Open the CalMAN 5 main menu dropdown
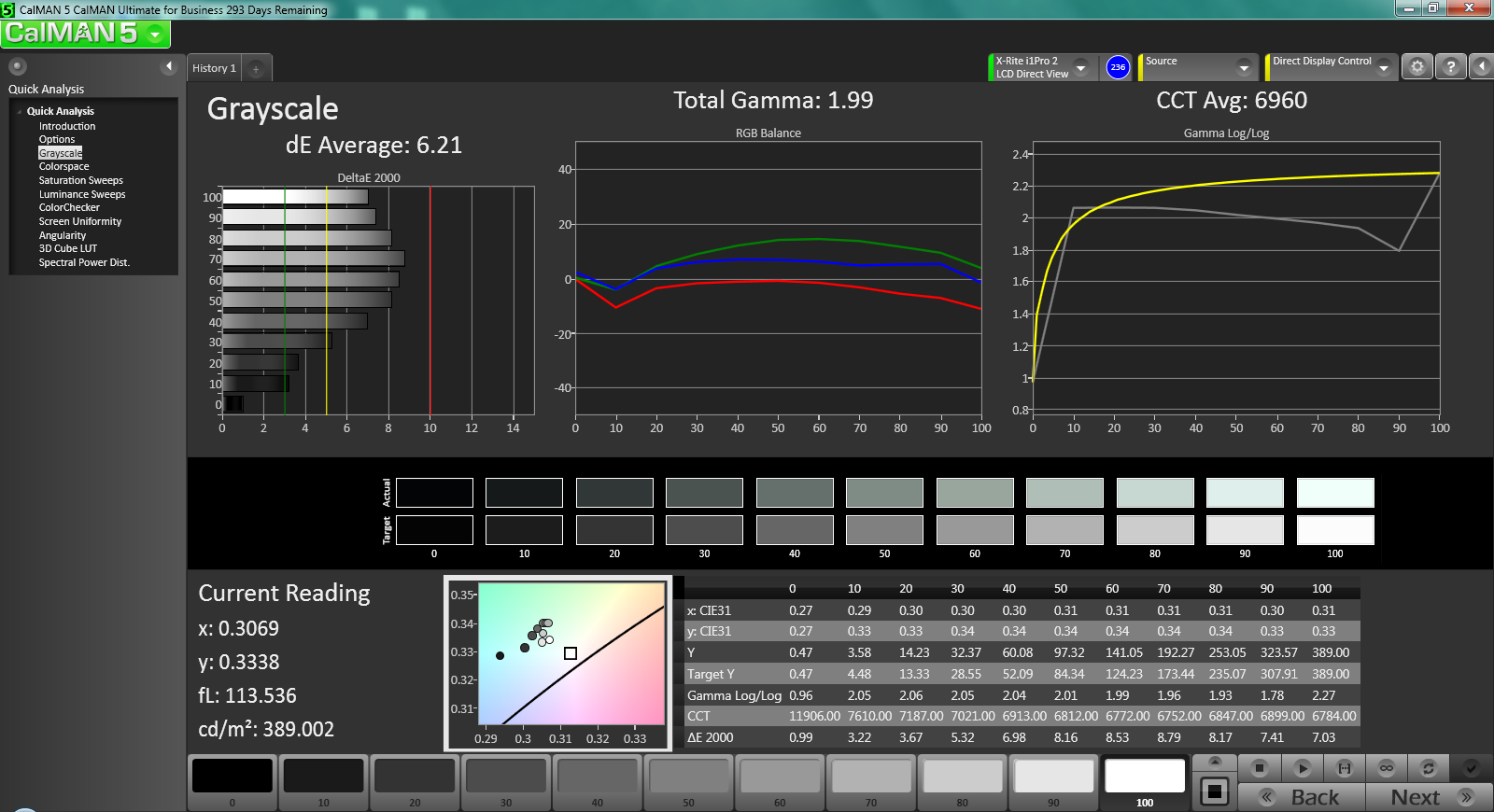This screenshot has width=1494, height=812. (155, 35)
